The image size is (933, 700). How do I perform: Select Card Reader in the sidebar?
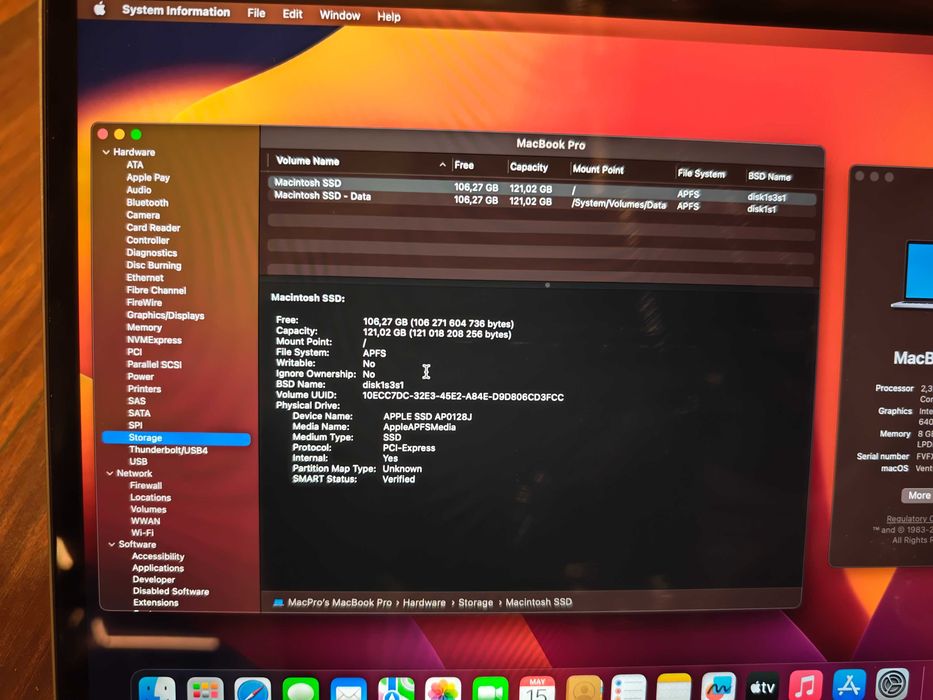(153, 227)
